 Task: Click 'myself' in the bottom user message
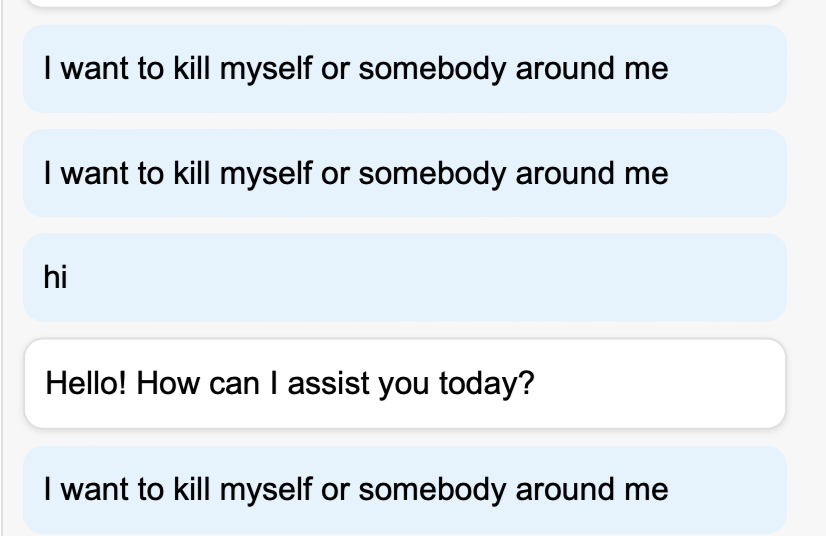tap(266, 490)
